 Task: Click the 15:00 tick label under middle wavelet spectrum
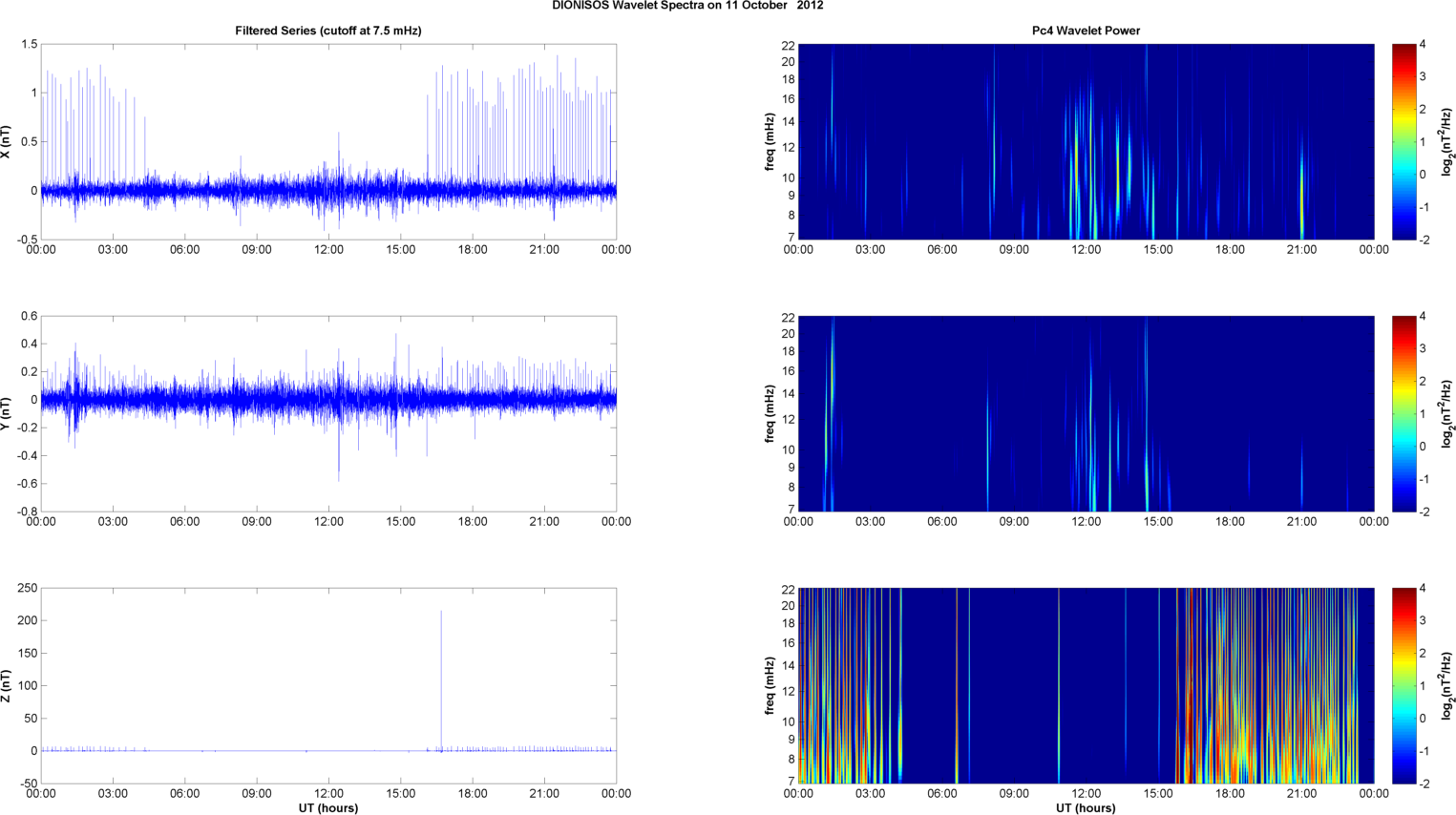click(1158, 522)
